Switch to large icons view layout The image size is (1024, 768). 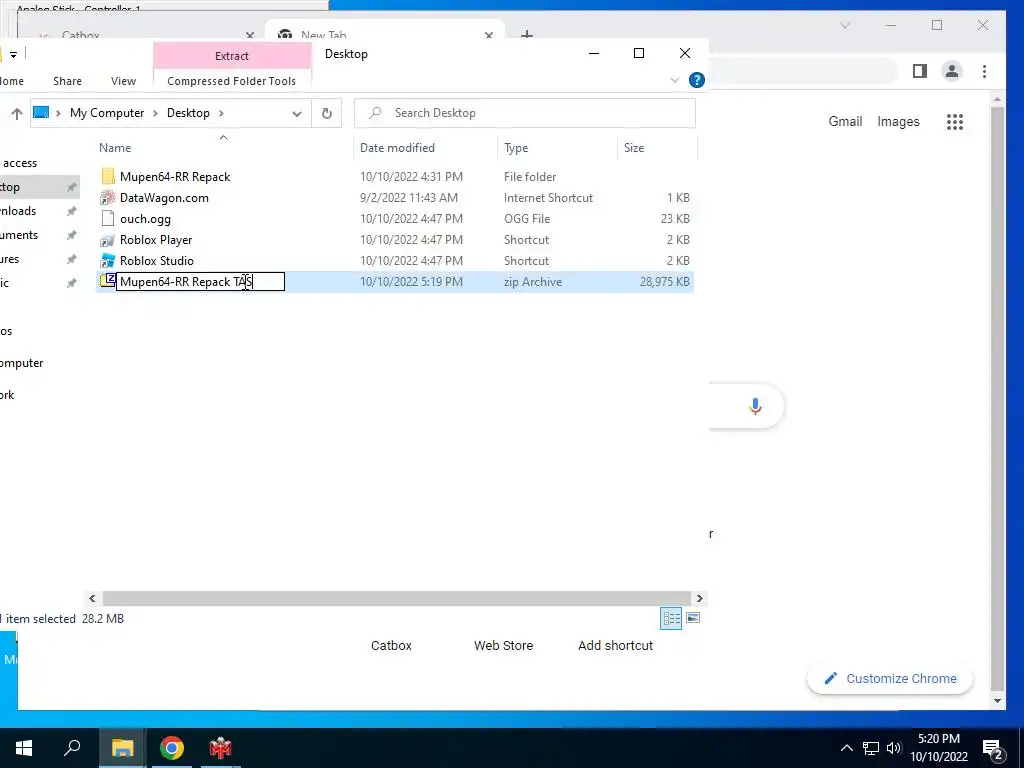tap(693, 618)
